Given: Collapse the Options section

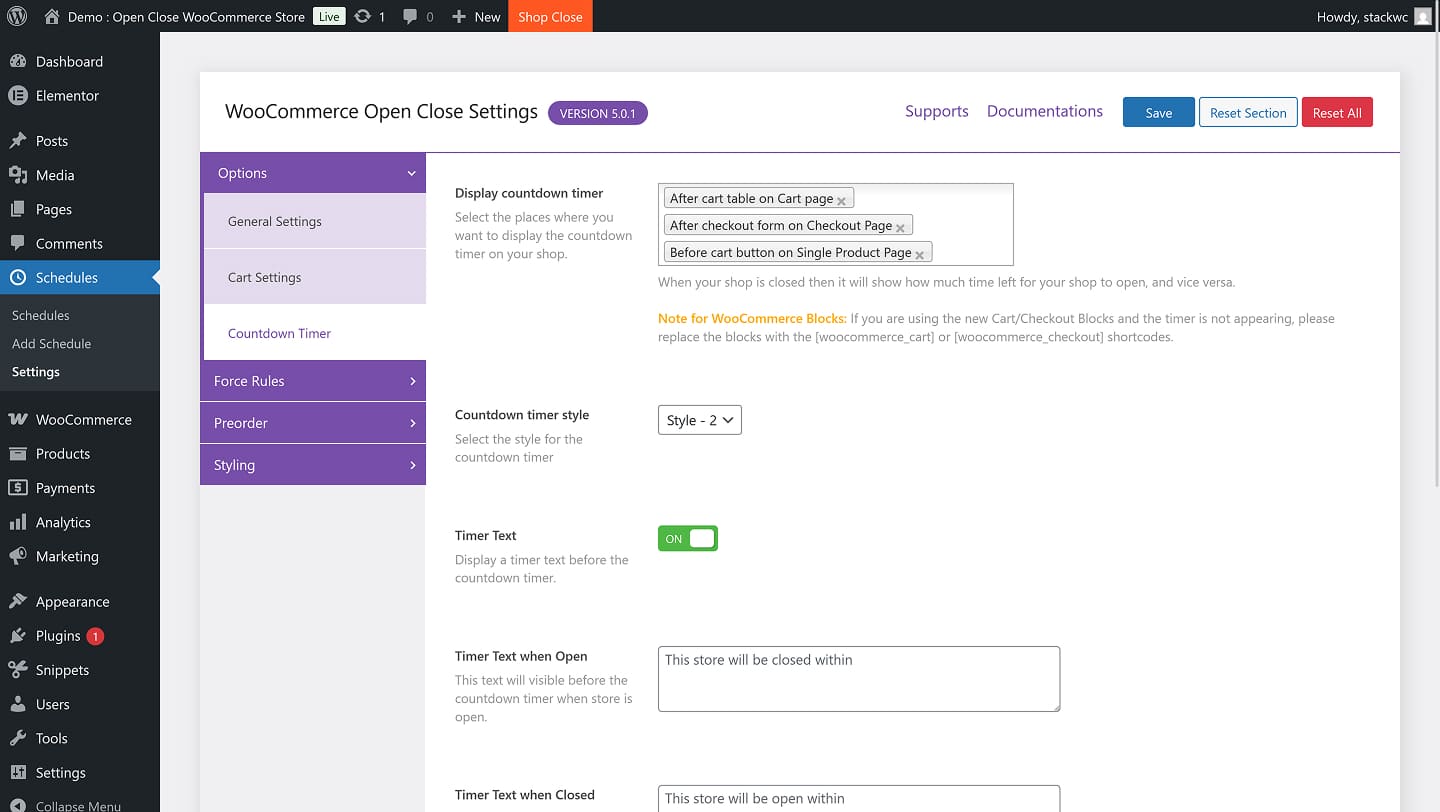Looking at the screenshot, I should 313,173.
